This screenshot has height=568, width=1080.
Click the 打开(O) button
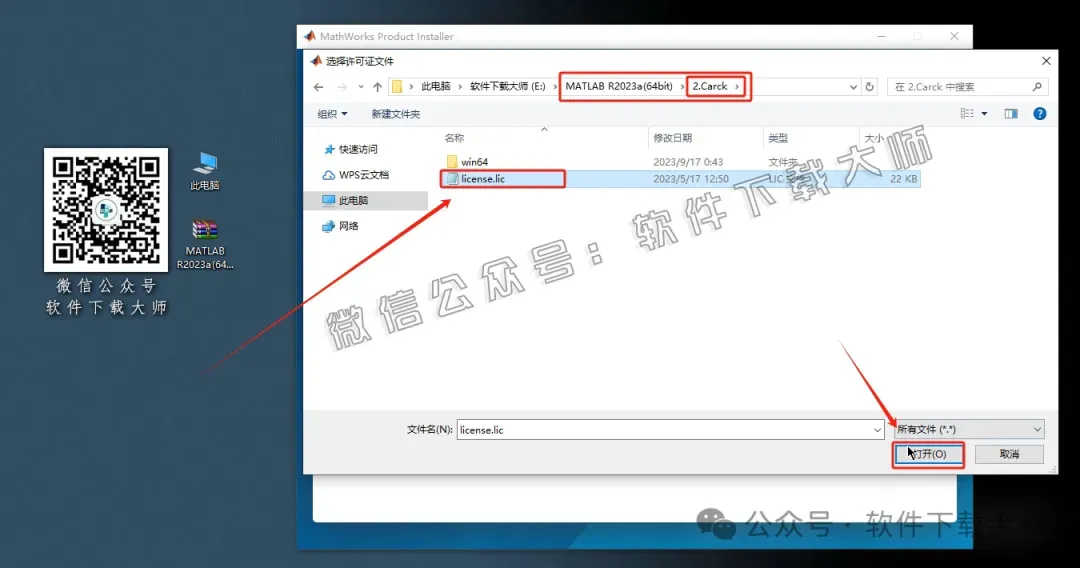tap(928, 454)
